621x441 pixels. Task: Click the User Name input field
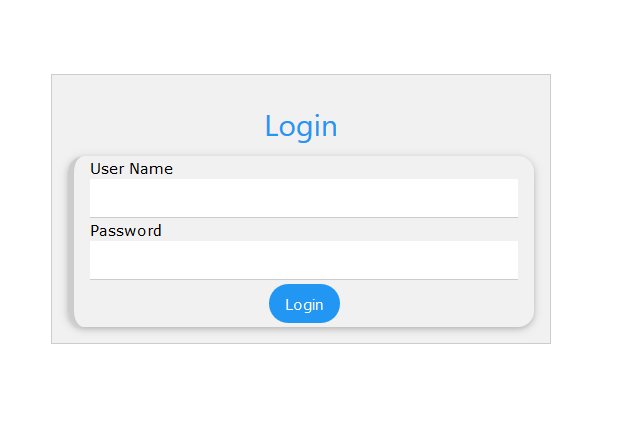click(303, 197)
